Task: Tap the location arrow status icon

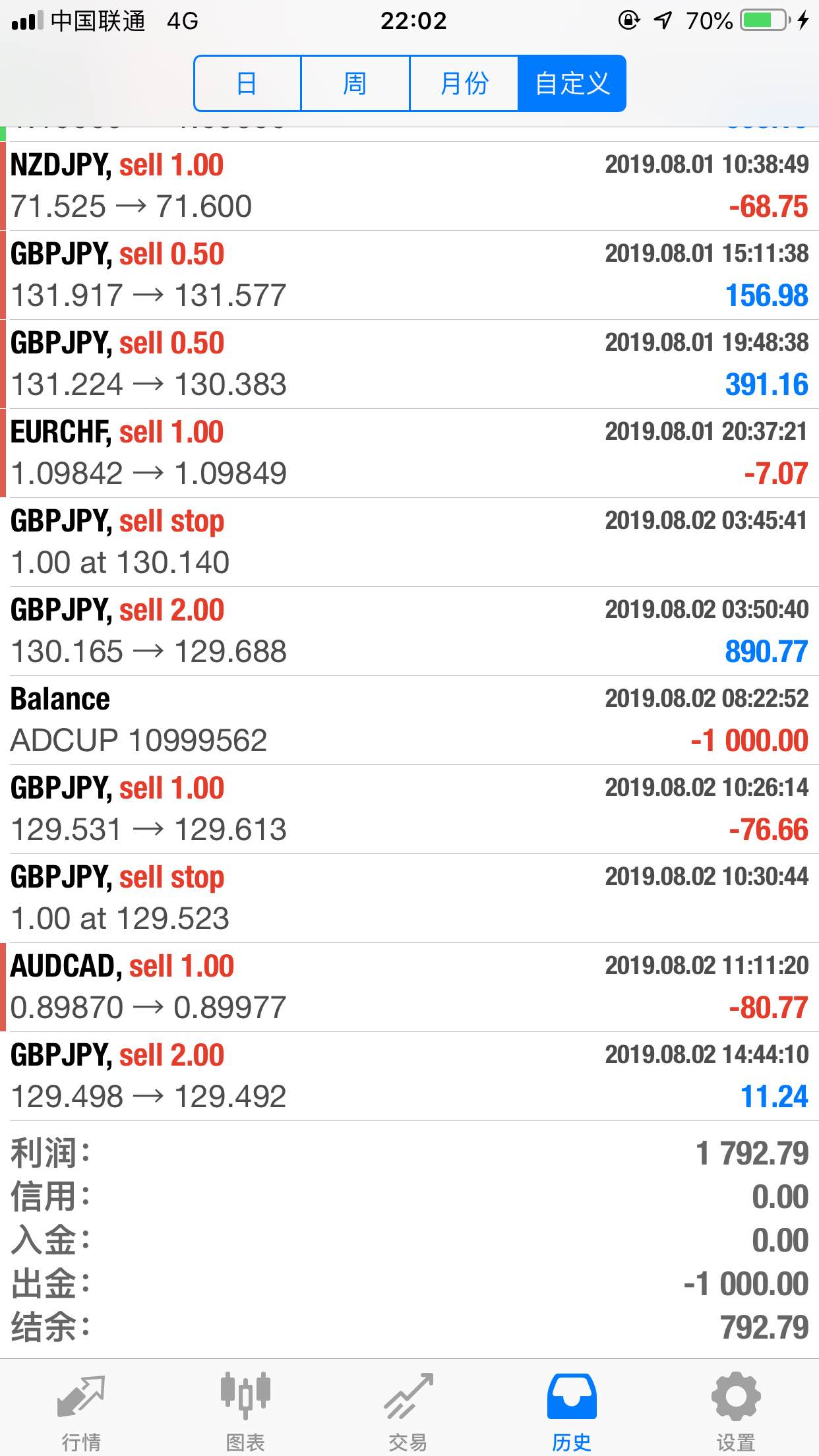Action: point(663,20)
